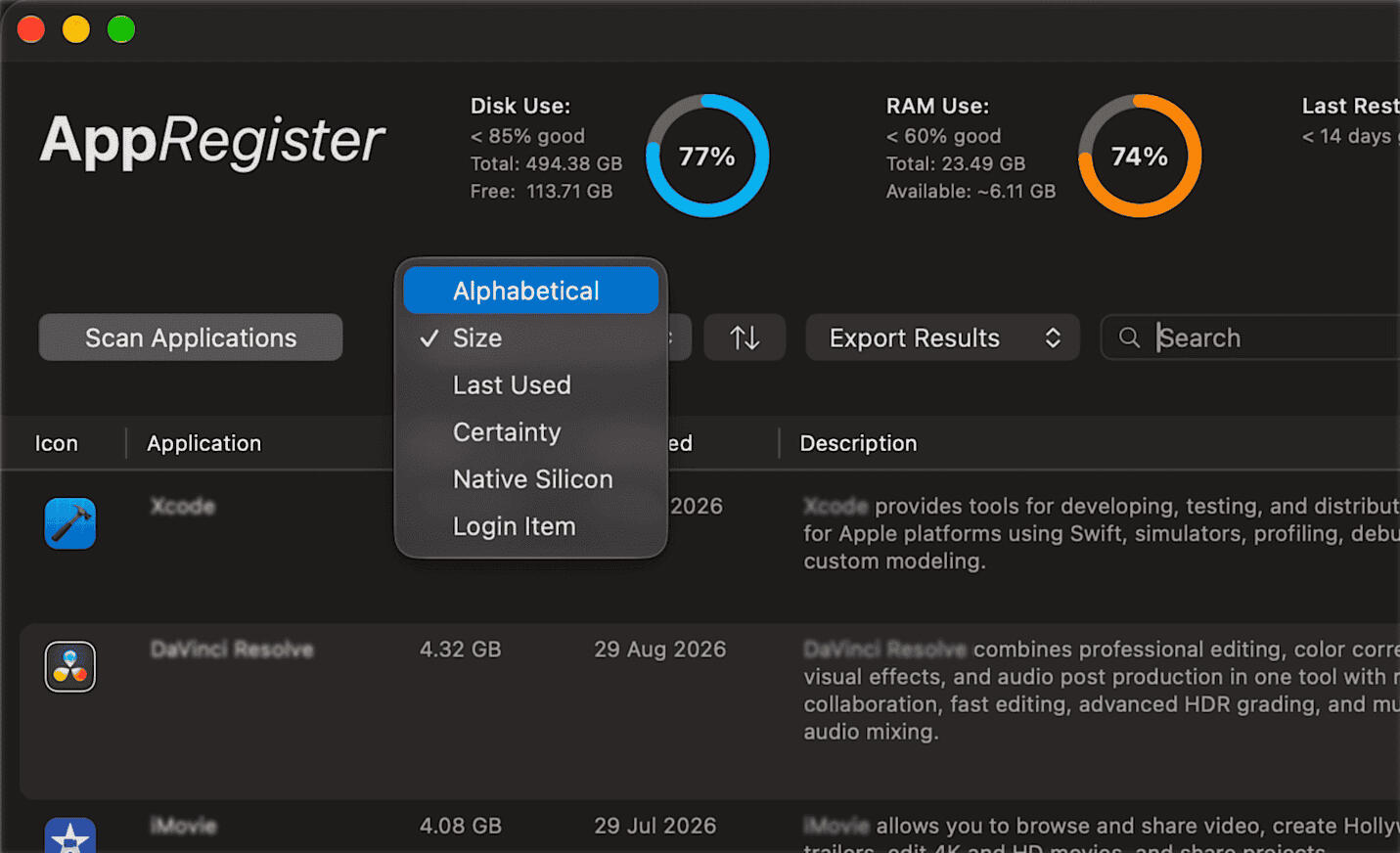Viewport: 1400px width, 853px height.
Task: Click the AppRegister logo title
Action: [x=212, y=141]
